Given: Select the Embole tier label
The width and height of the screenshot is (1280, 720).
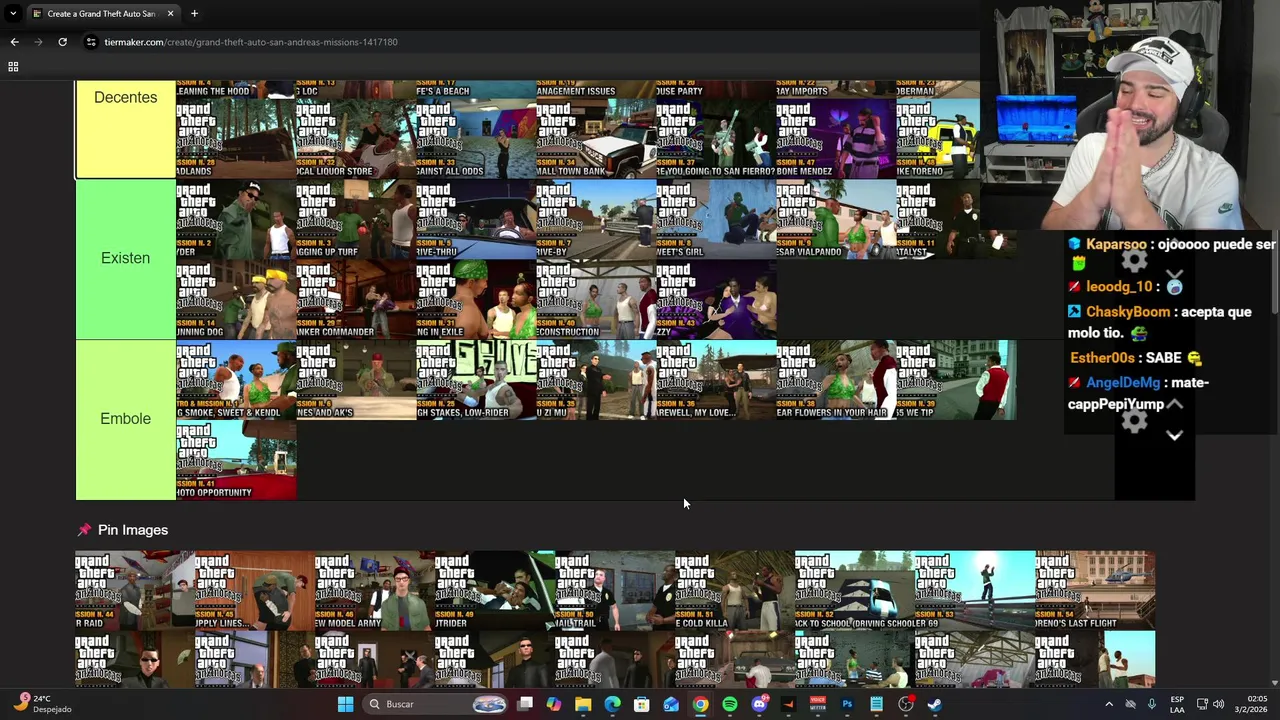Looking at the screenshot, I should point(126,419).
